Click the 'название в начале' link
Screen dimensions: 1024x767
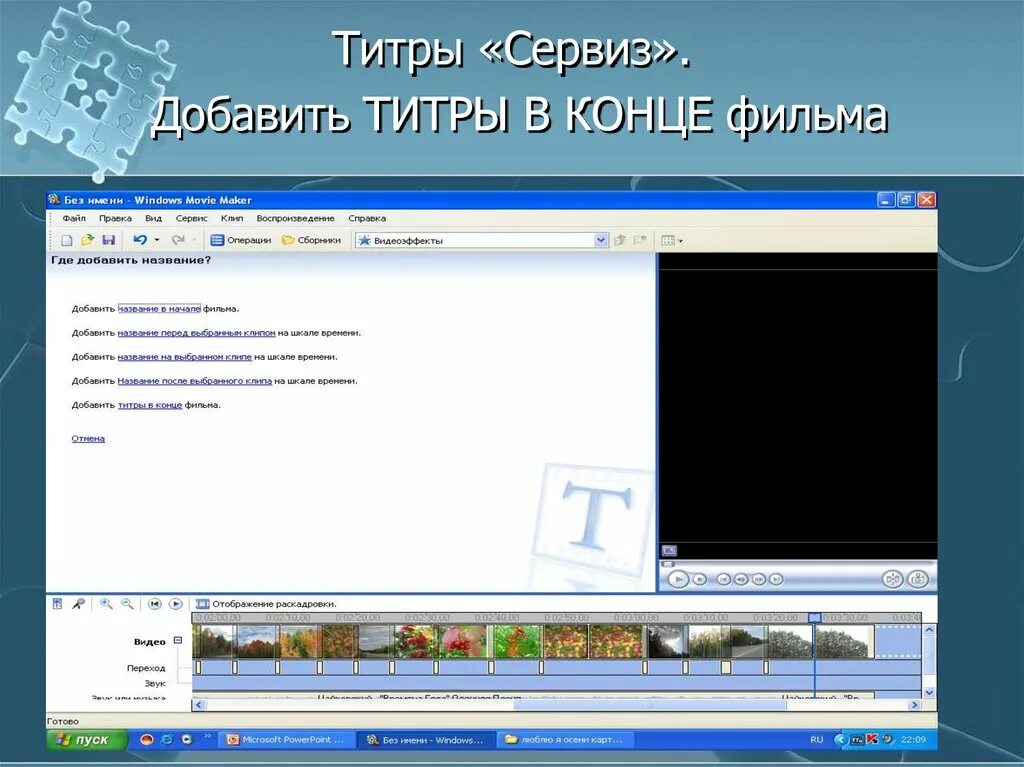click(159, 308)
